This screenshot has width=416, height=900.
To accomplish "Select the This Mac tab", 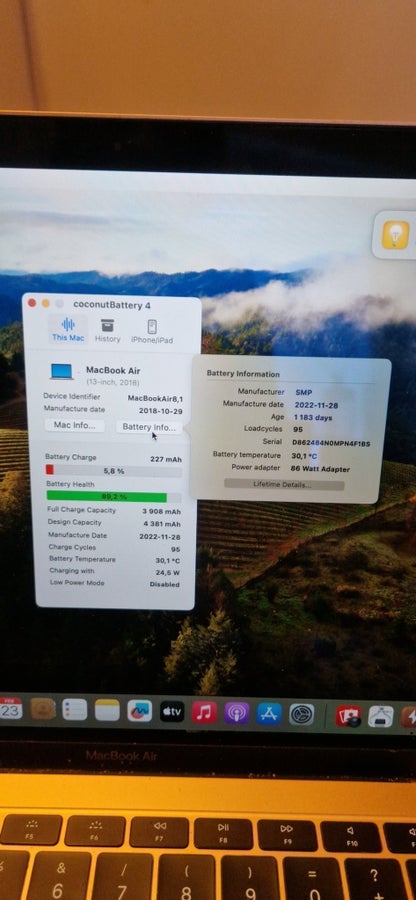I will click(68, 329).
